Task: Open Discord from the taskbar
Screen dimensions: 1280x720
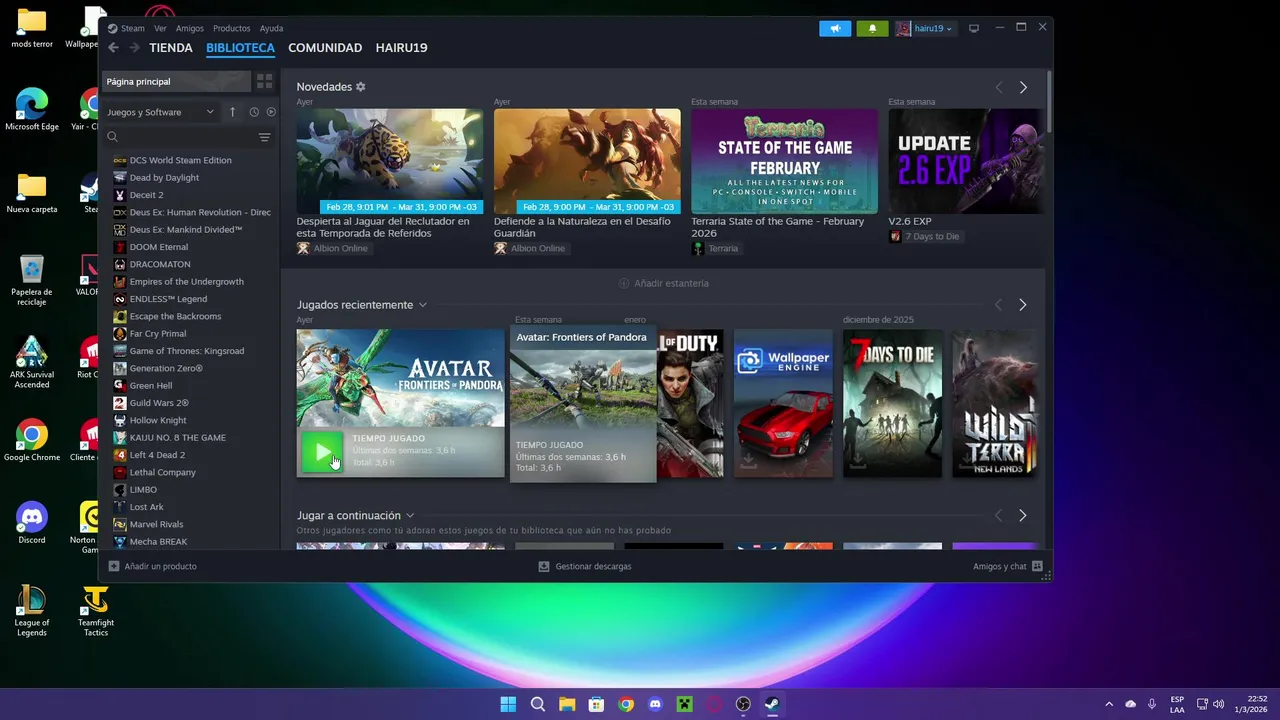Action: [655, 704]
